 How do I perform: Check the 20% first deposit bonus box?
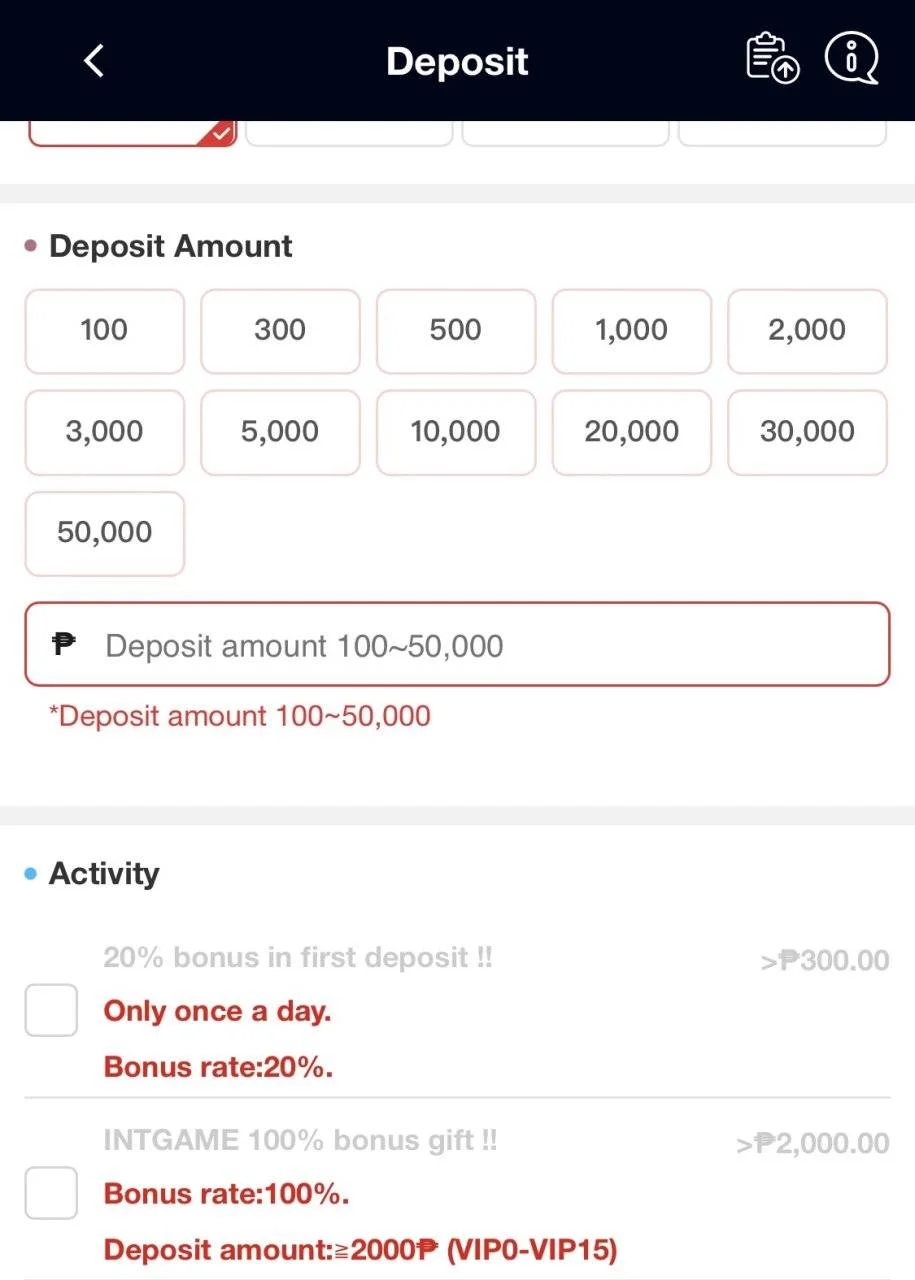pyautogui.click(x=51, y=1010)
